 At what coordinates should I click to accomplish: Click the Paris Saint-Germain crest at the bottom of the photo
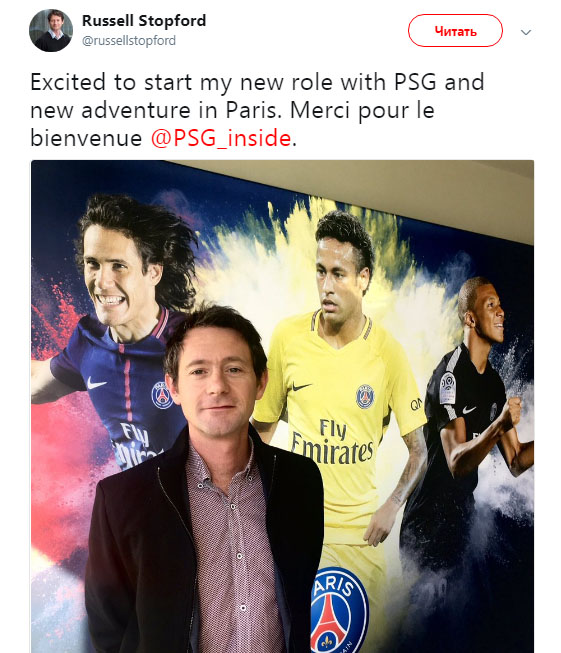click(x=339, y=610)
